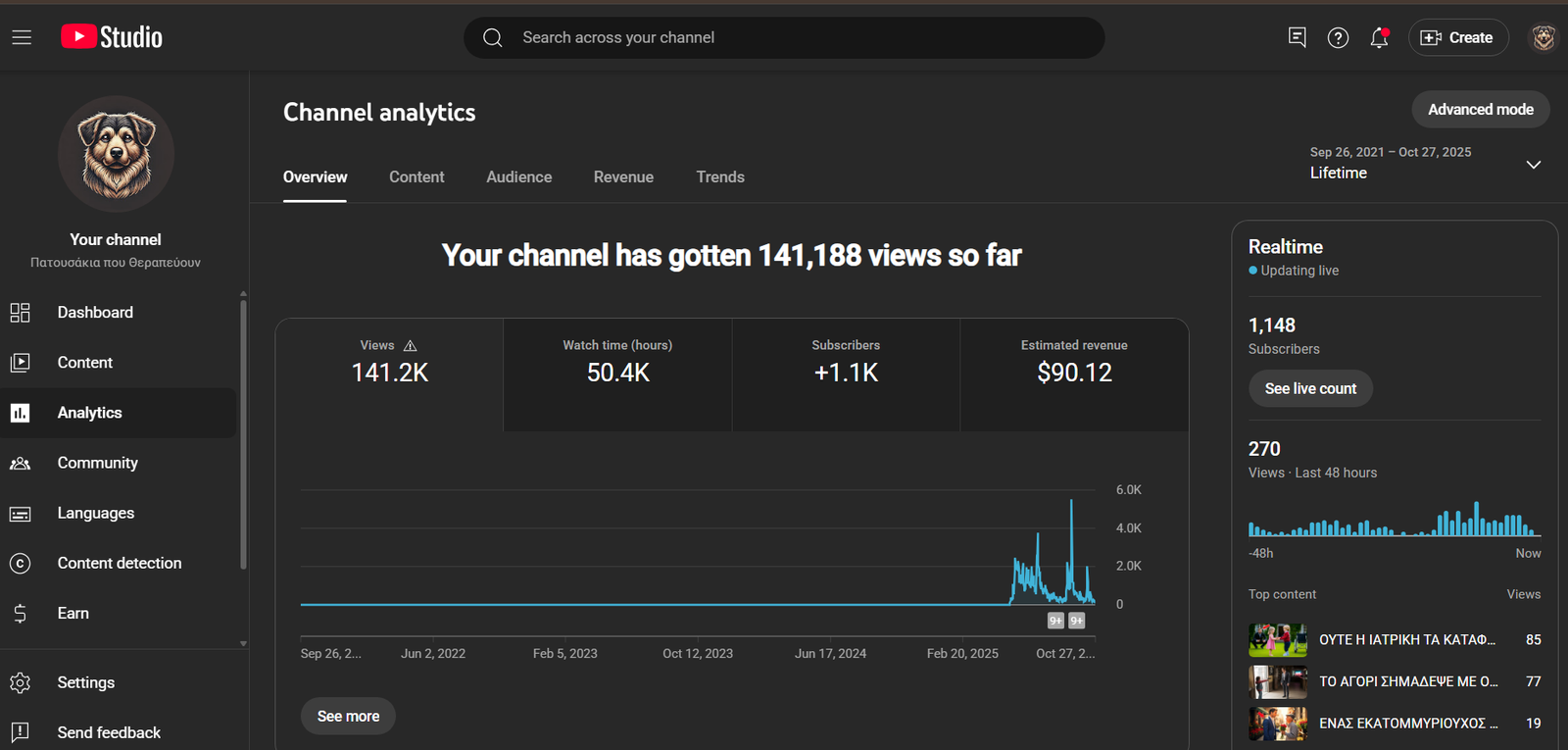
Task: Open the Create button menu
Action: (1457, 37)
